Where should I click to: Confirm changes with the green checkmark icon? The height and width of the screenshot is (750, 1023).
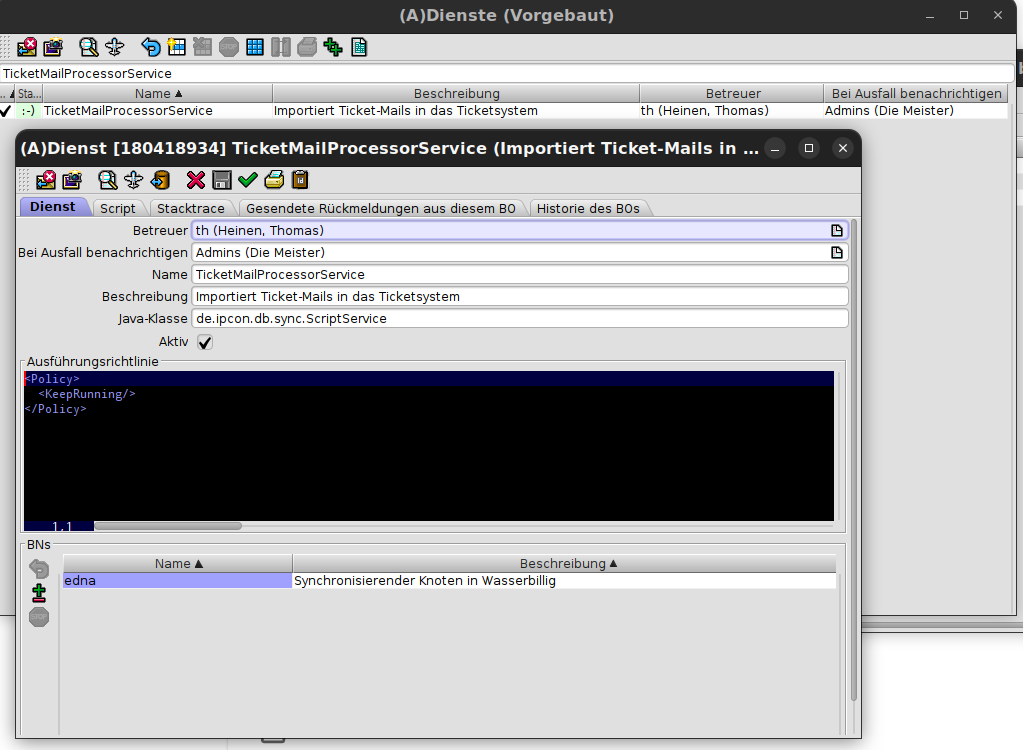247,180
